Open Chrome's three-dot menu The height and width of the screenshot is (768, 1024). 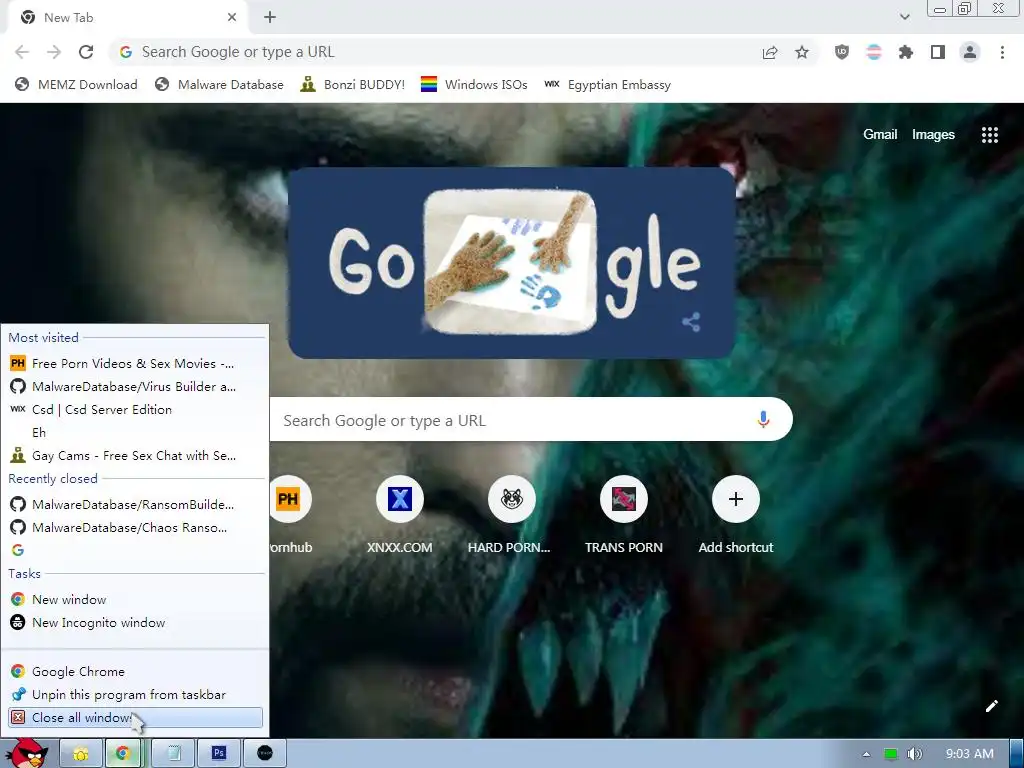coord(1002,52)
